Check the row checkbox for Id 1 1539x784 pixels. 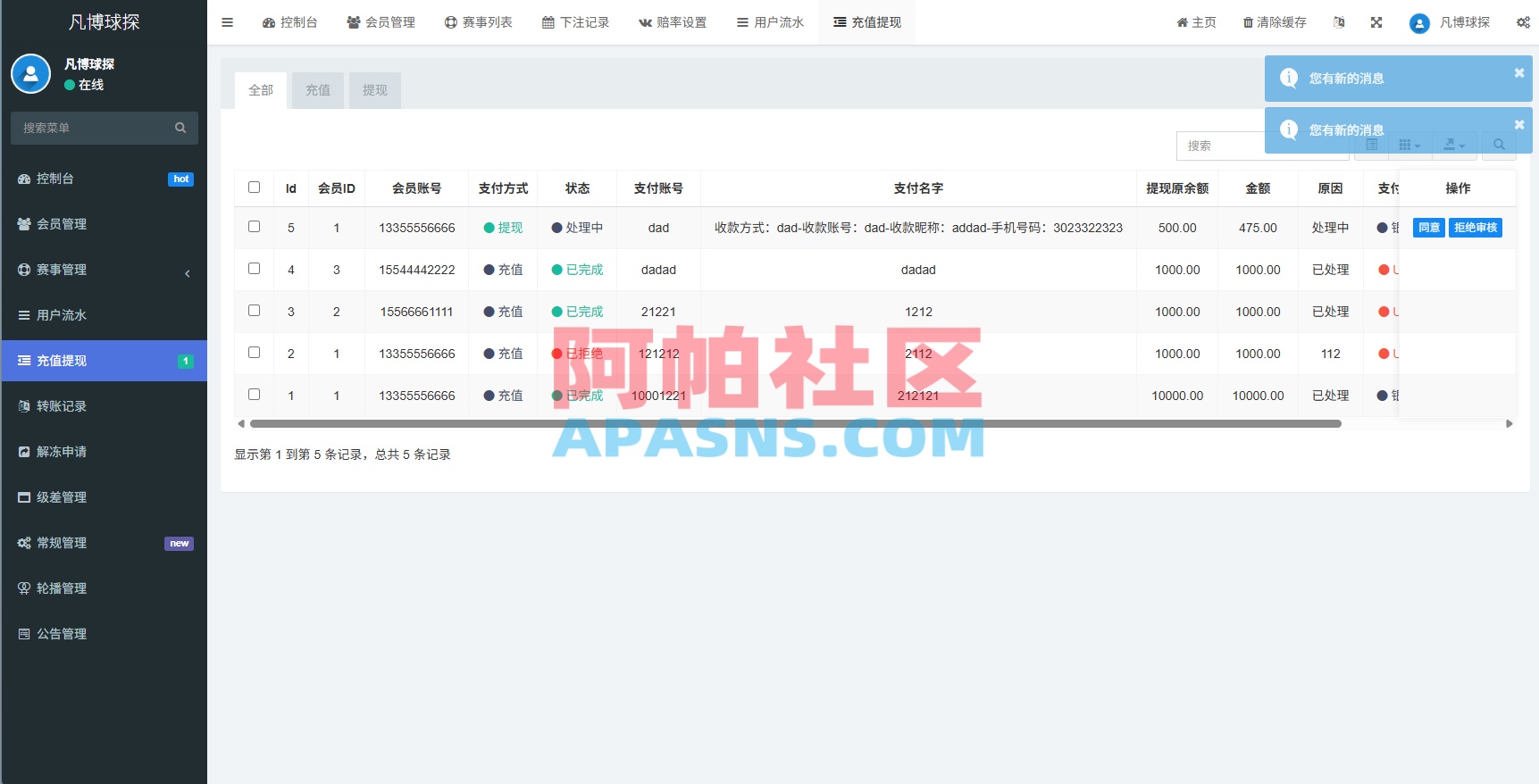pyautogui.click(x=254, y=395)
